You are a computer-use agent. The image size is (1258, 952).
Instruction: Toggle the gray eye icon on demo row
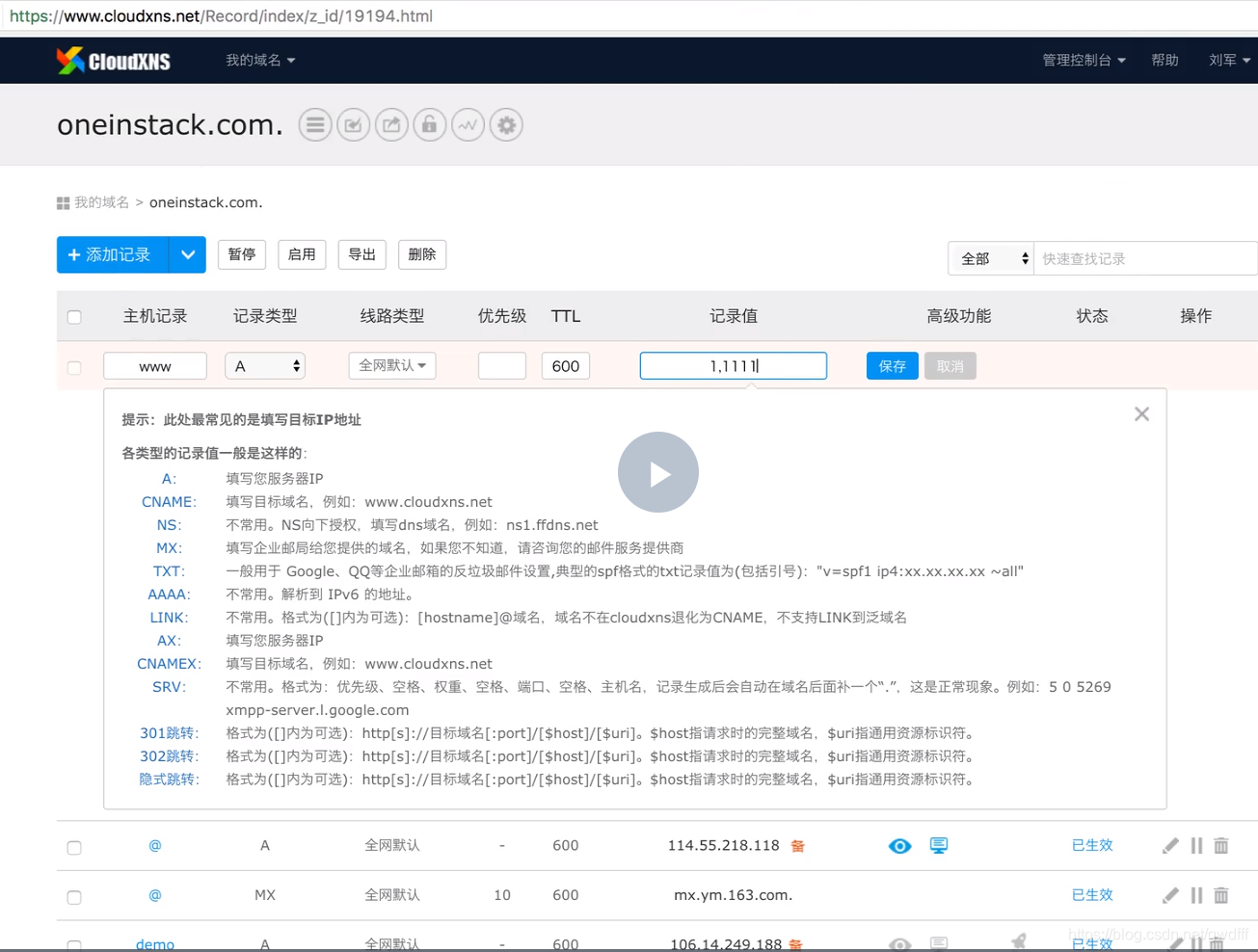pos(899,944)
